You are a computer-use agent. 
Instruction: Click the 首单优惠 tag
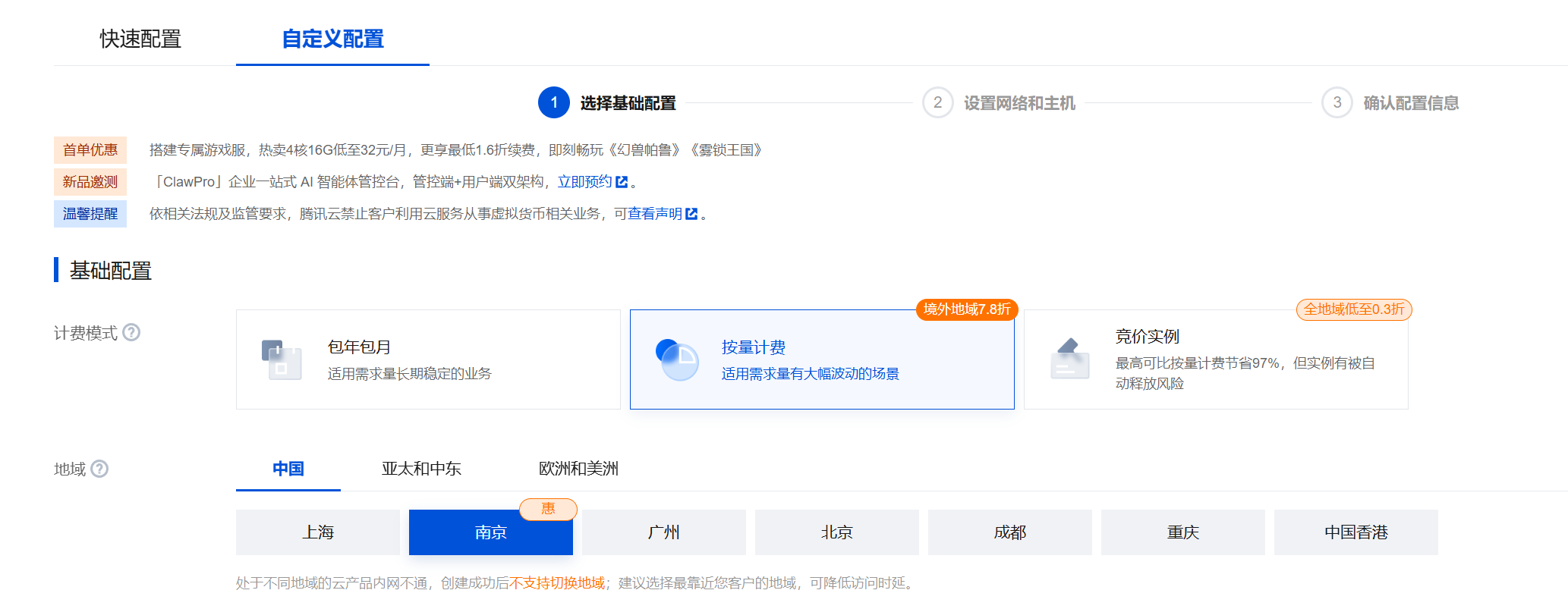(90, 150)
